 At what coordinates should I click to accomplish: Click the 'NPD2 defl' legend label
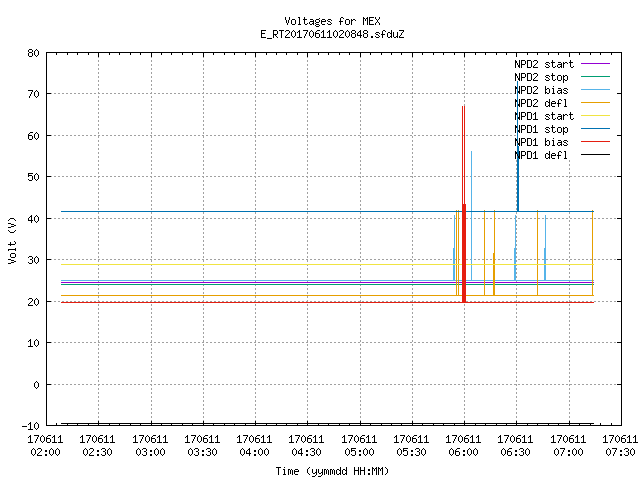(541, 103)
